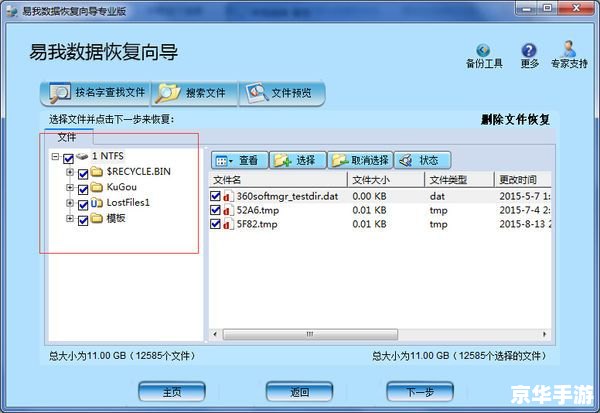Uncheck 360softmgr_testdir.dat file checkbox
The image size is (600, 413).
tap(215, 196)
